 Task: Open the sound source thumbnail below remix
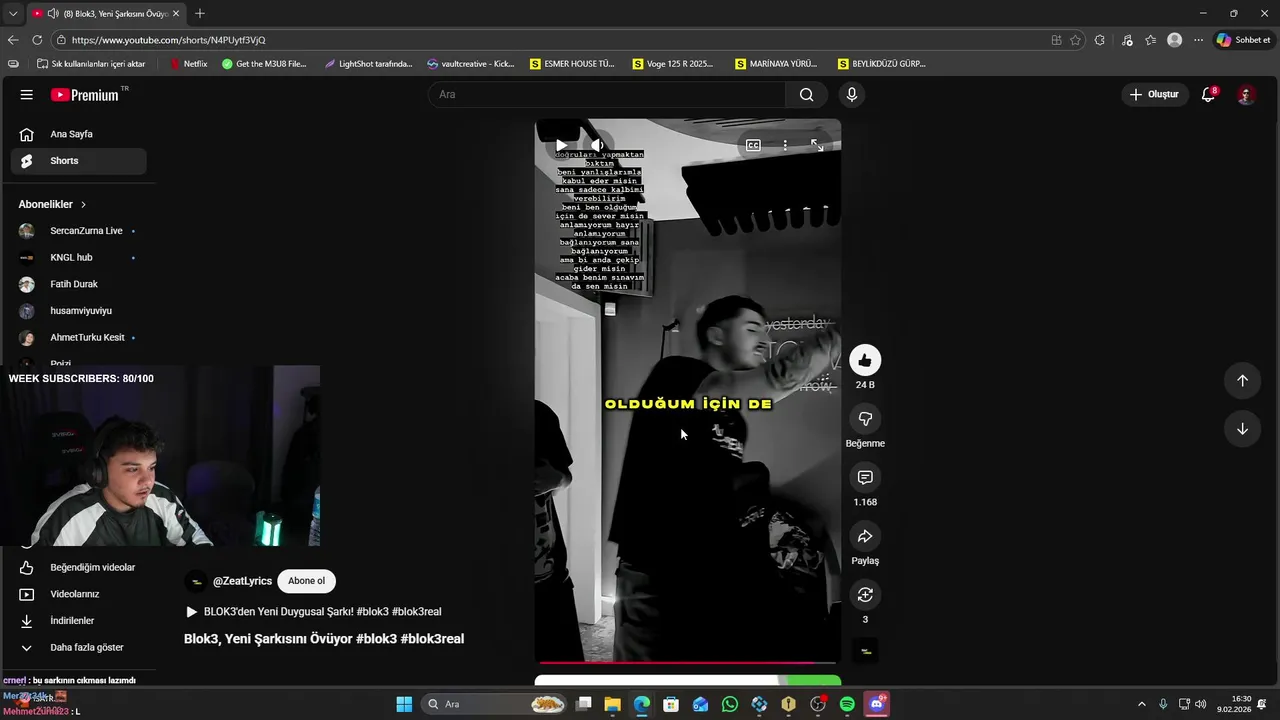[866, 651]
